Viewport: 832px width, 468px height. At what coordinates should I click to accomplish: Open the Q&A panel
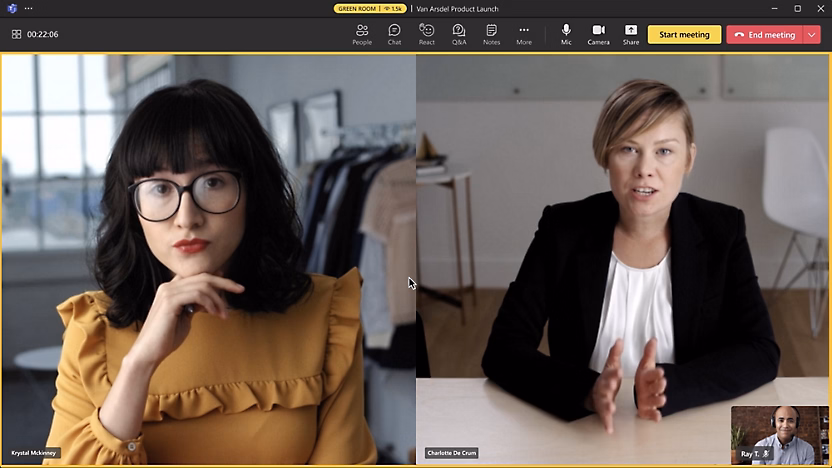459,34
